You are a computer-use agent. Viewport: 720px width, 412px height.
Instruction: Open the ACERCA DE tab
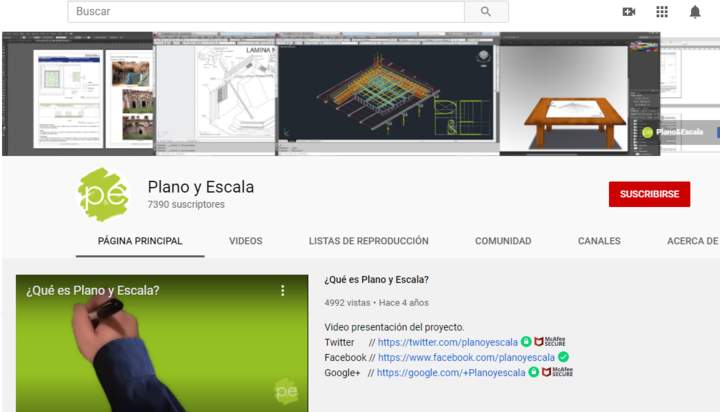coord(692,241)
